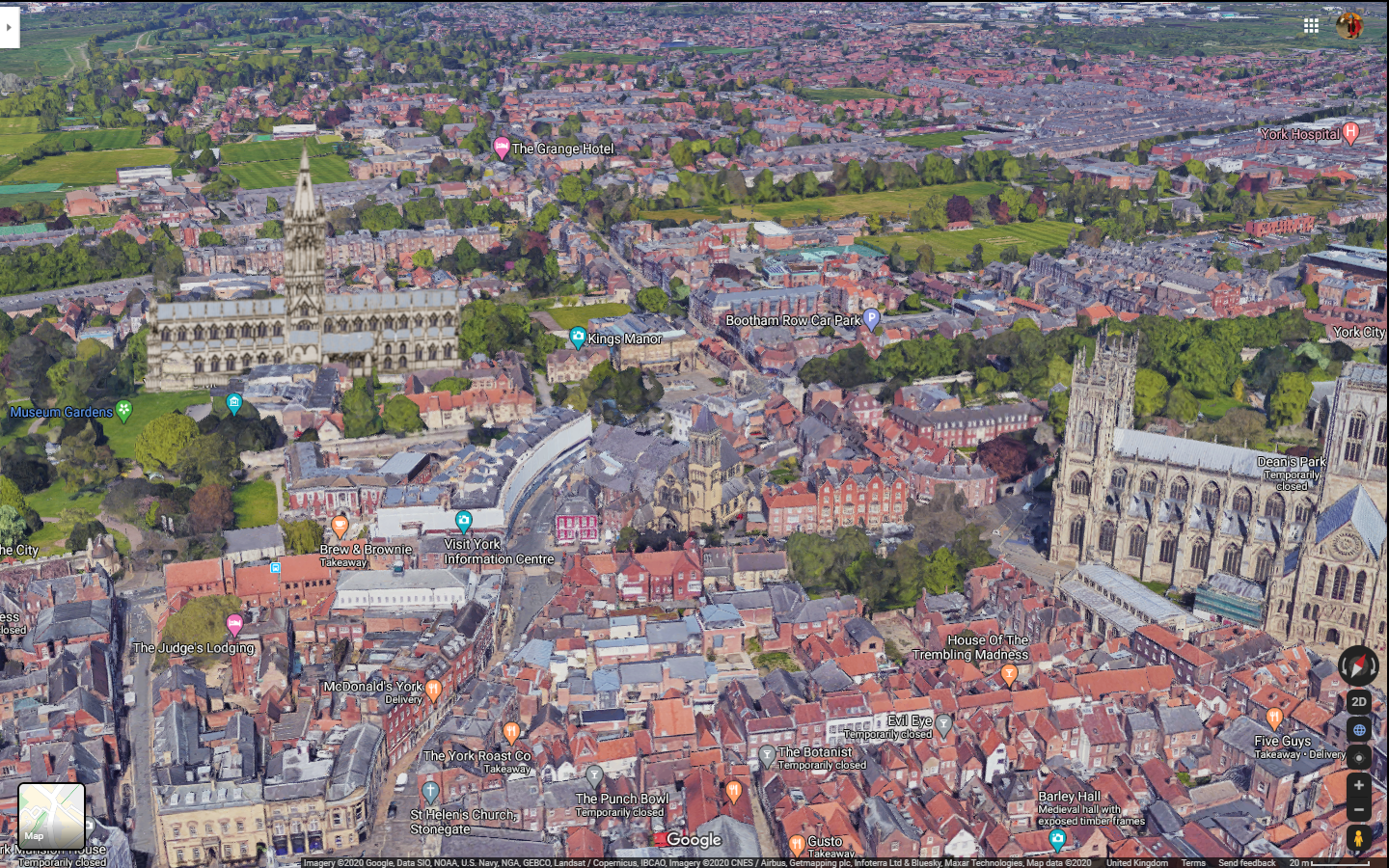
Task: Click the Bootham Row Car Park parking icon
Action: click(x=873, y=318)
